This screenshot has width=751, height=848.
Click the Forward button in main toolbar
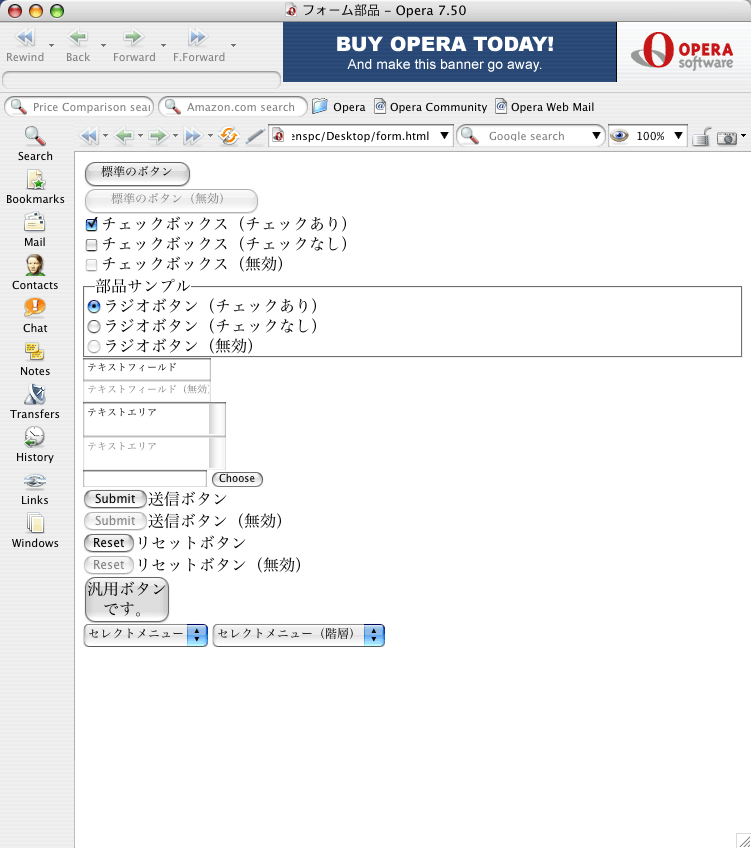[134, 45]
